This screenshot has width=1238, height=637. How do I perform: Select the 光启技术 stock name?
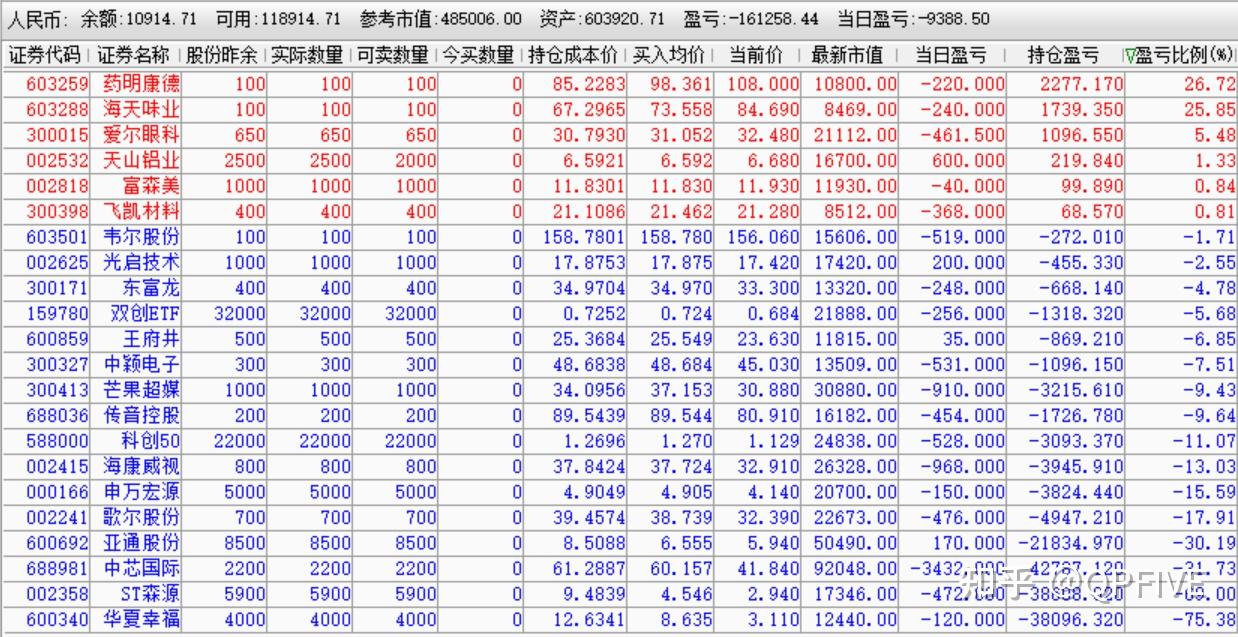[141, 262]
